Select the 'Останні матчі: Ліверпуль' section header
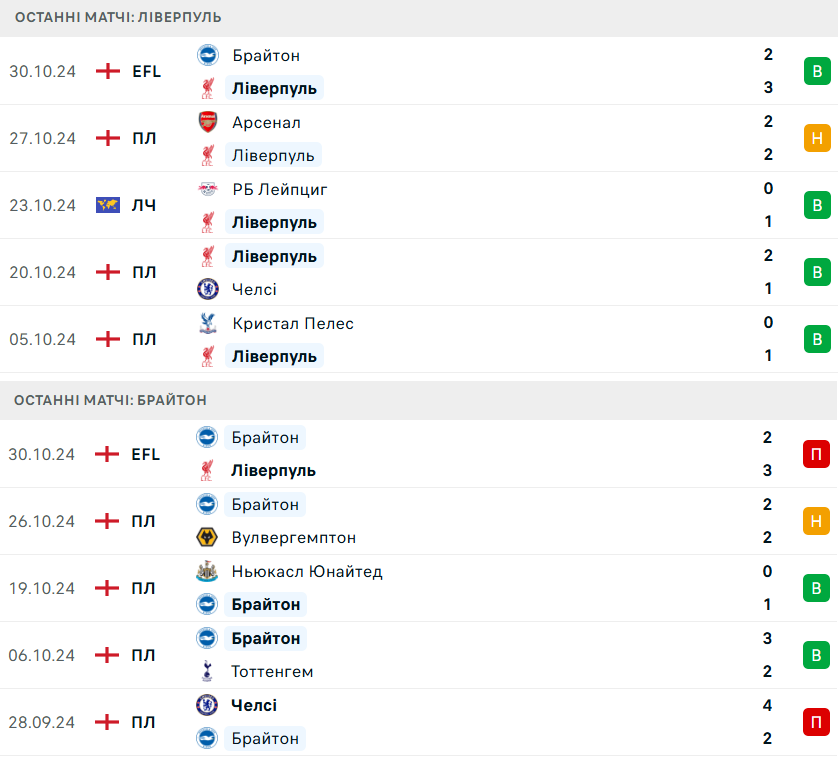 (118, 17)
